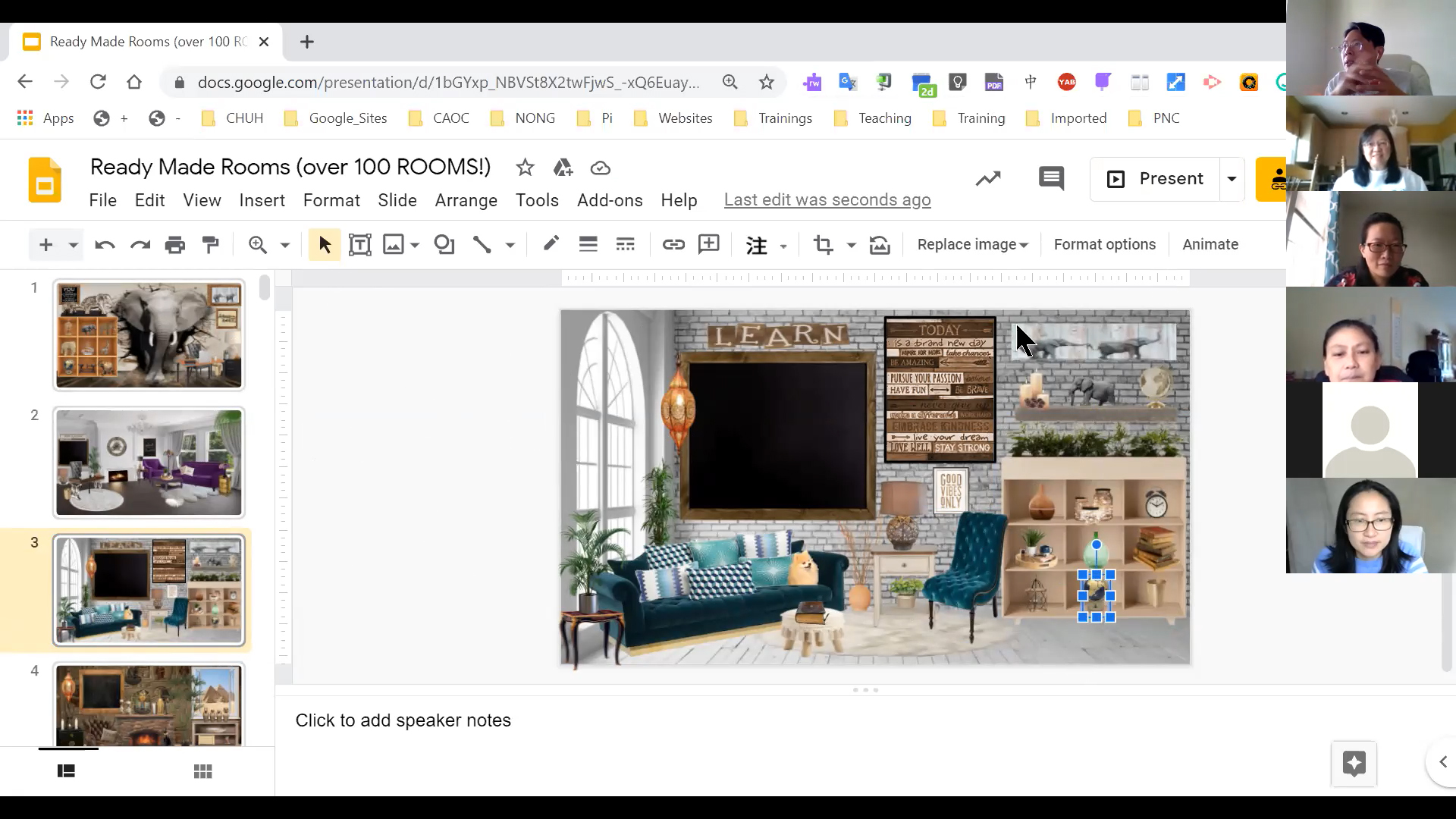
Task: Open the Arrange menu
Action: 466,200
